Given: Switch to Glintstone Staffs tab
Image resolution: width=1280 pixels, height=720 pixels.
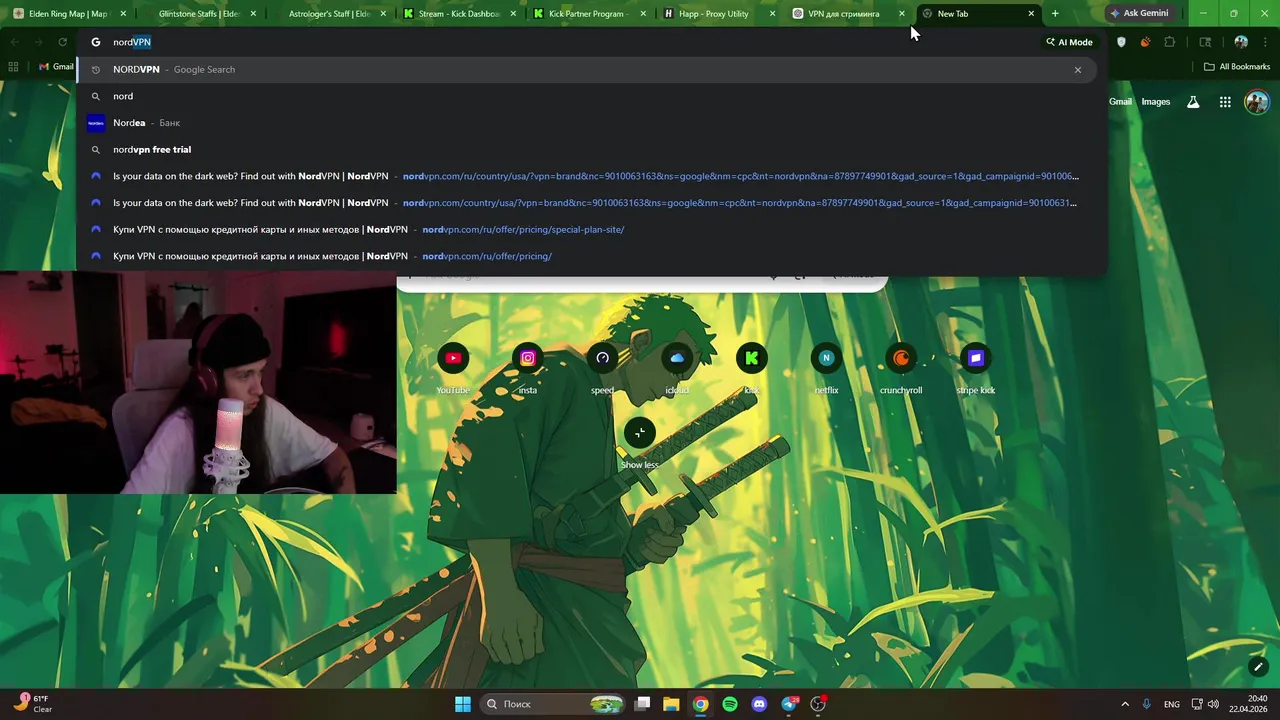Looking at the screenshot, I should click(198, 14).
